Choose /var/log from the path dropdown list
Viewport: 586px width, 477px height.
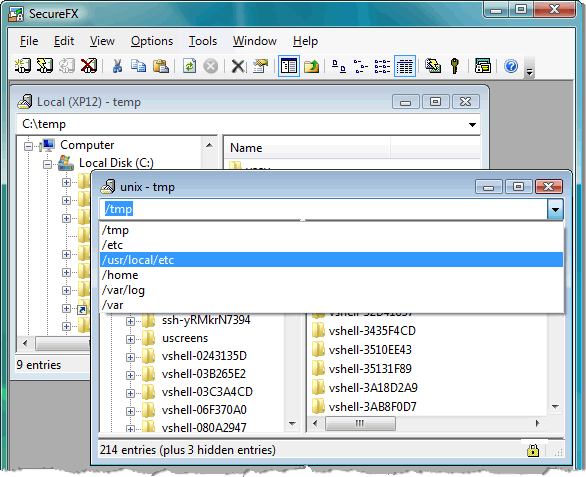pos(331,290)
